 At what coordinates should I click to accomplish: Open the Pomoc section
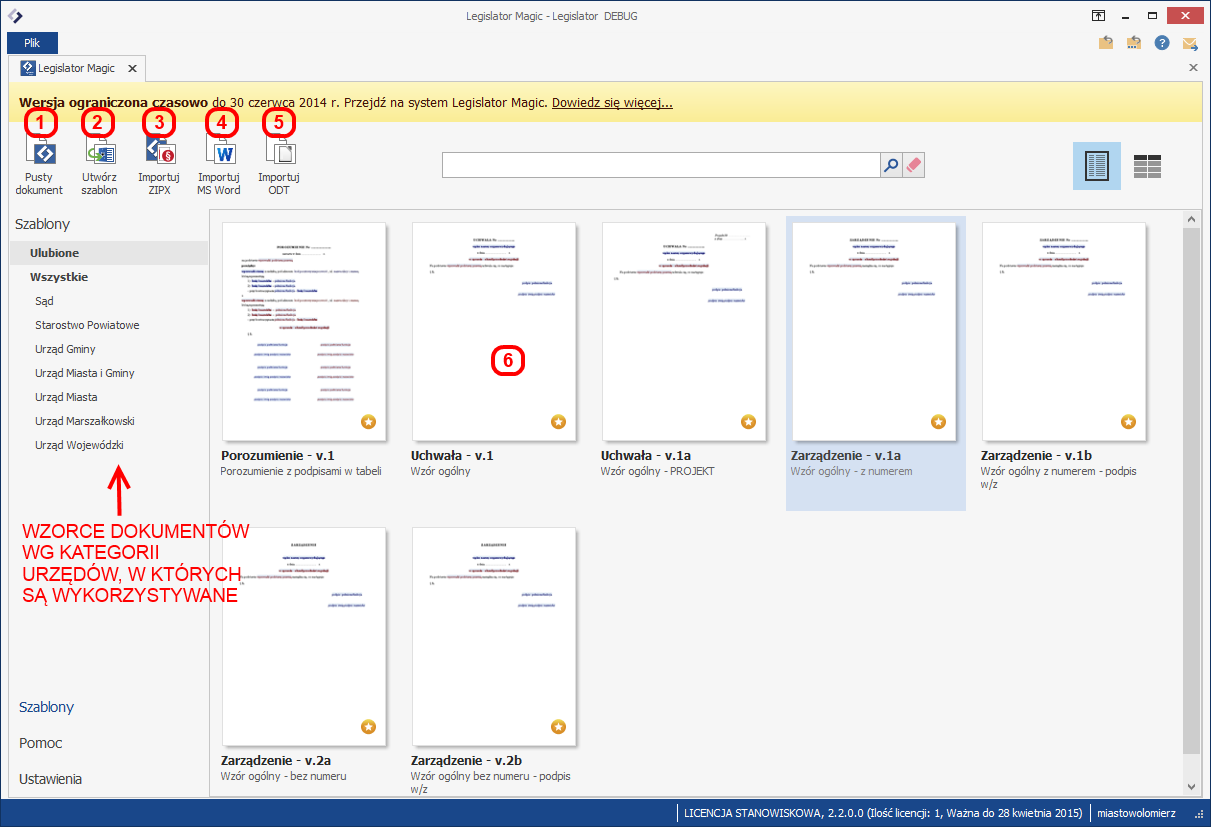pos(41,743)
